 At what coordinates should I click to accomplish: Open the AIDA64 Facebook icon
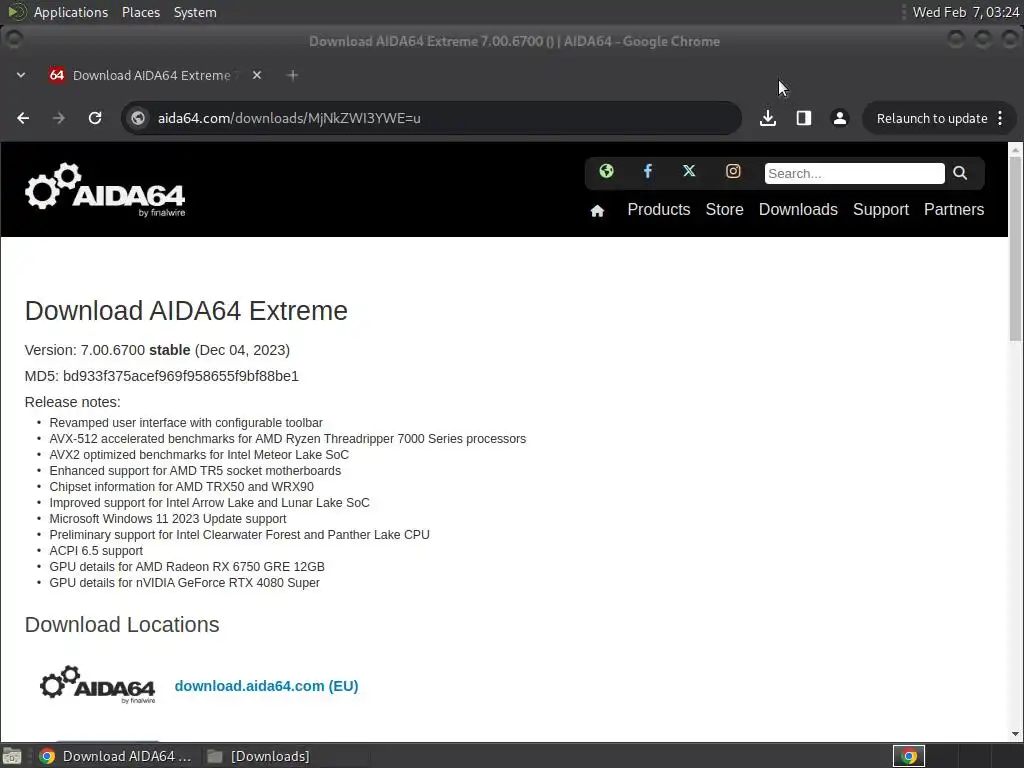[x=648, y=171]
